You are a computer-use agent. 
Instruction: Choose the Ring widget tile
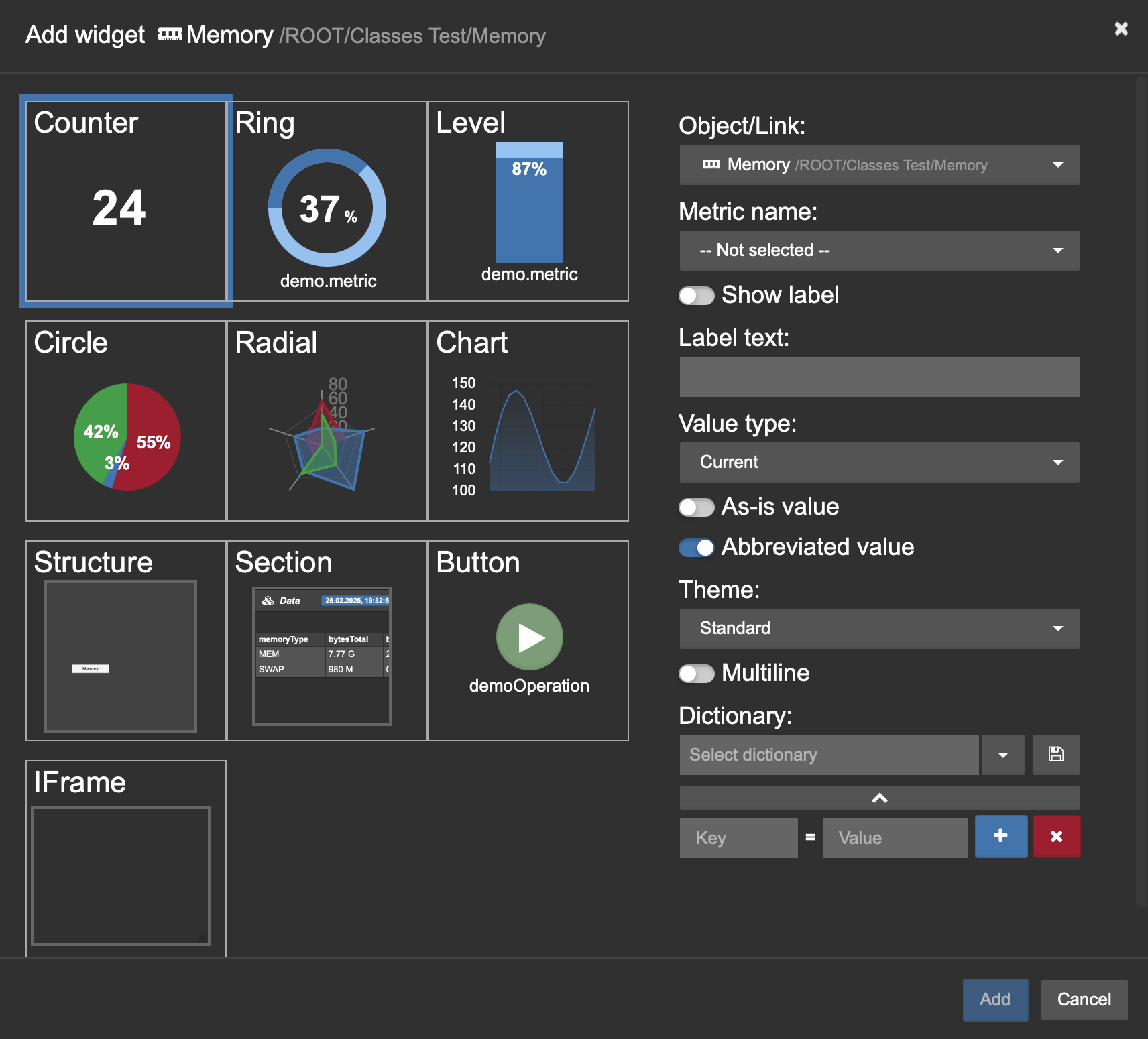pos(327,201)
